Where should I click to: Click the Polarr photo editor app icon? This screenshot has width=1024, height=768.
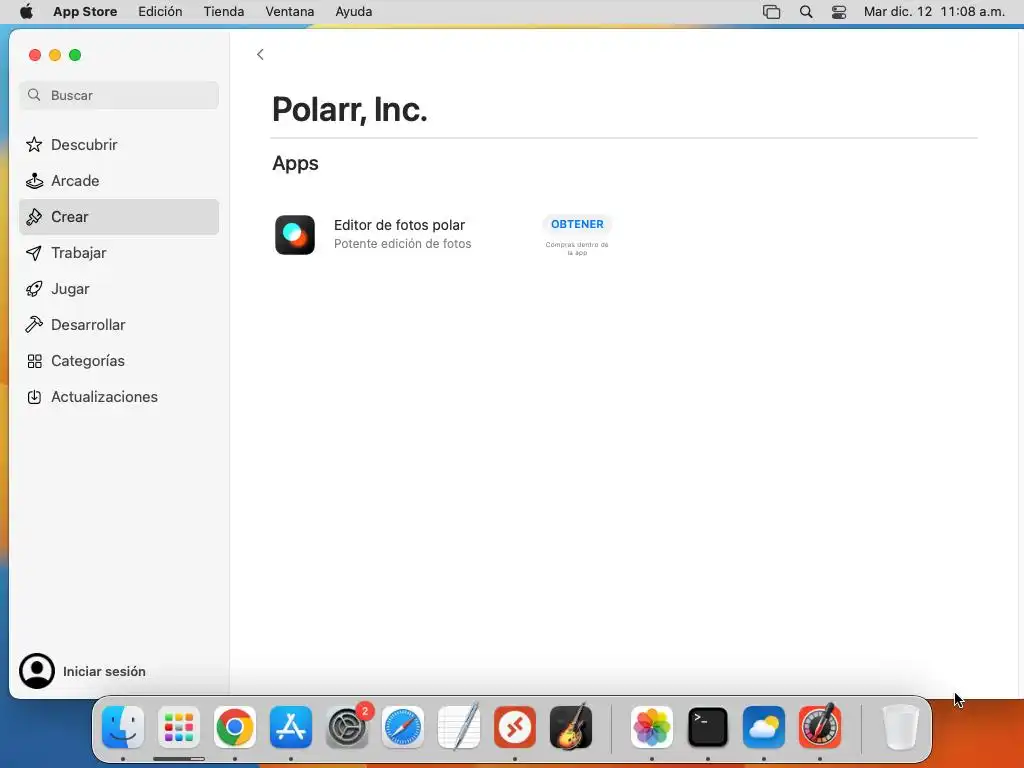point(295,234)
